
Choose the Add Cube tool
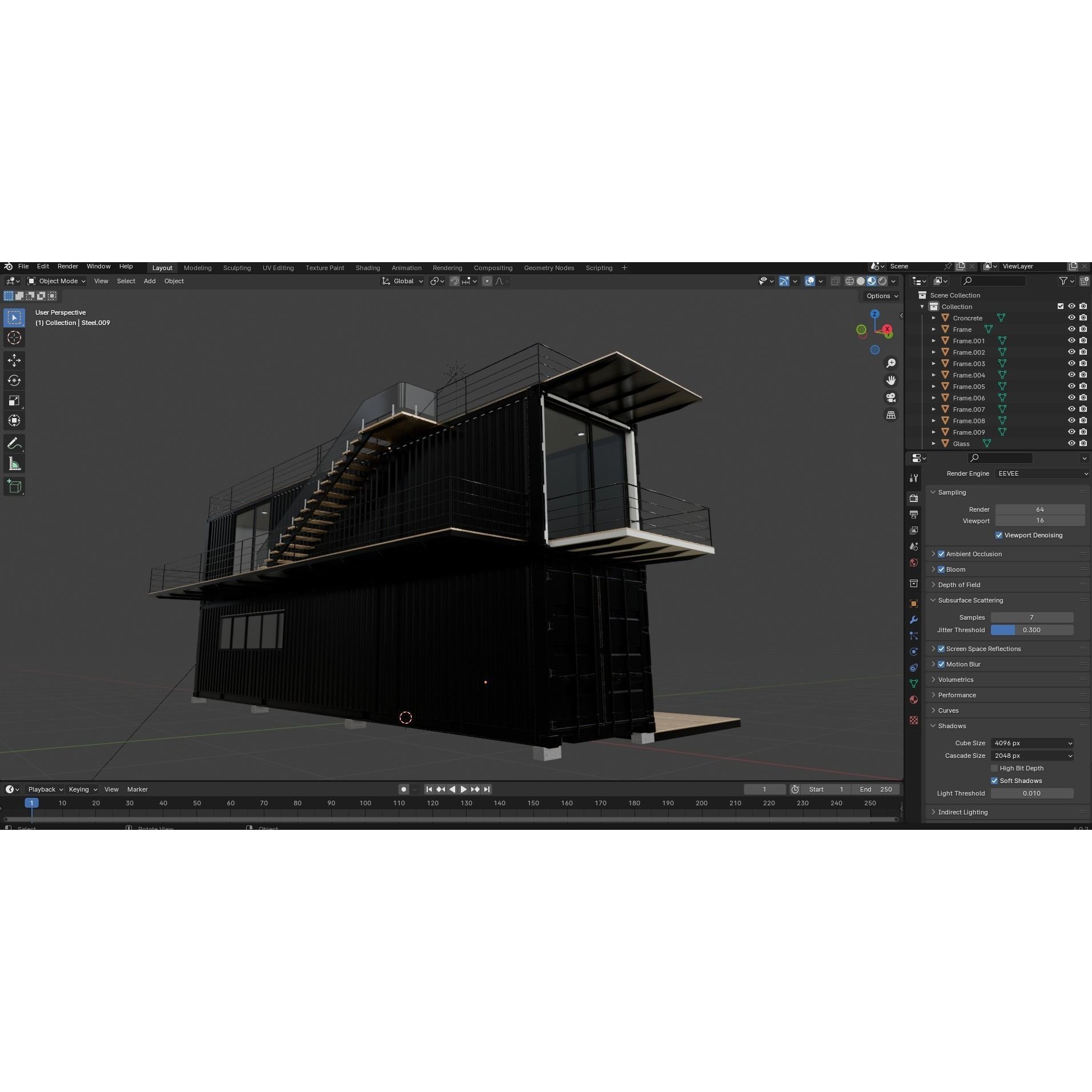click(14, 486)
